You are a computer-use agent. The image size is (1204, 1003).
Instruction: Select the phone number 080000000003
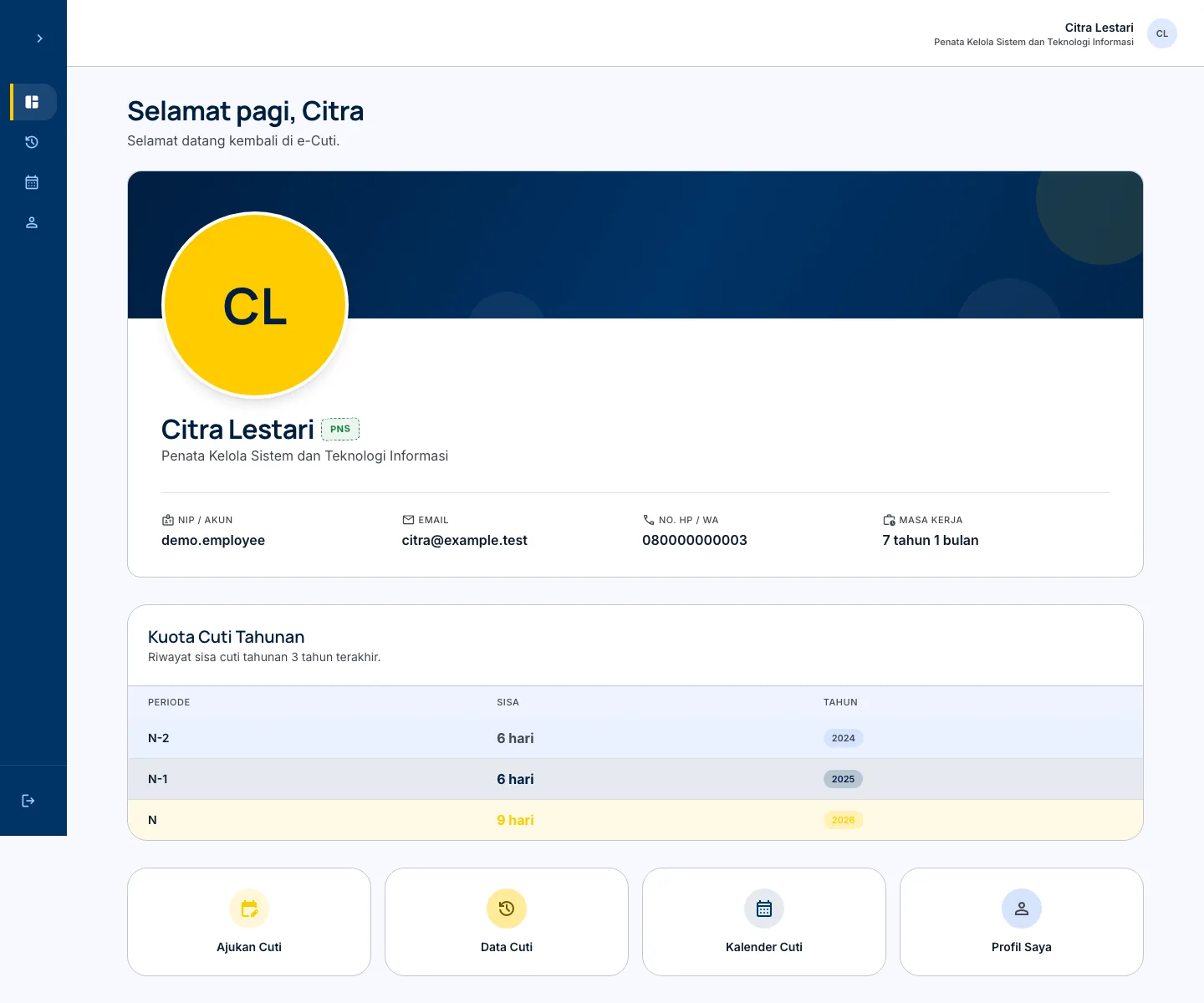click(x=695, y=540)
